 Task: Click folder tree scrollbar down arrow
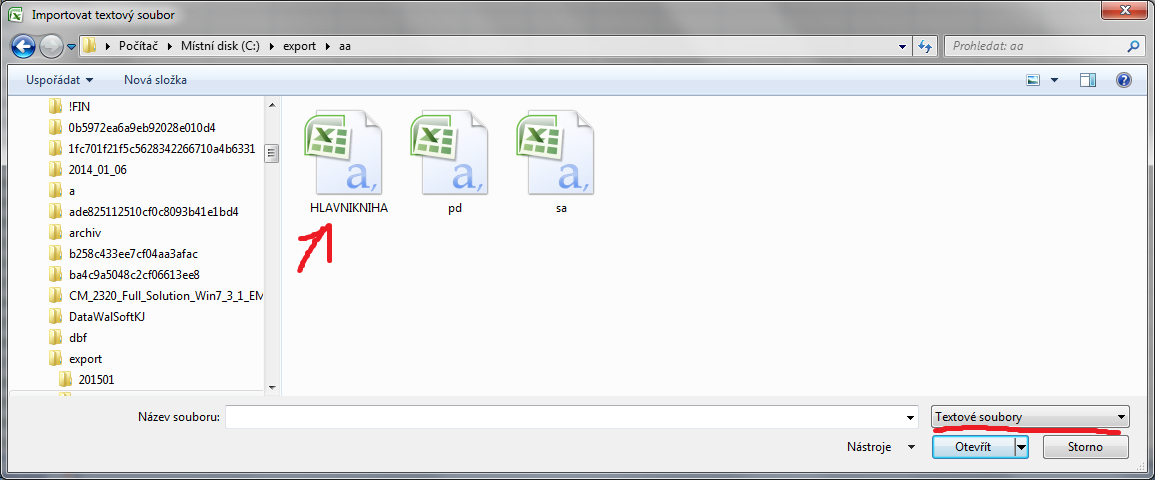point(271,387)
